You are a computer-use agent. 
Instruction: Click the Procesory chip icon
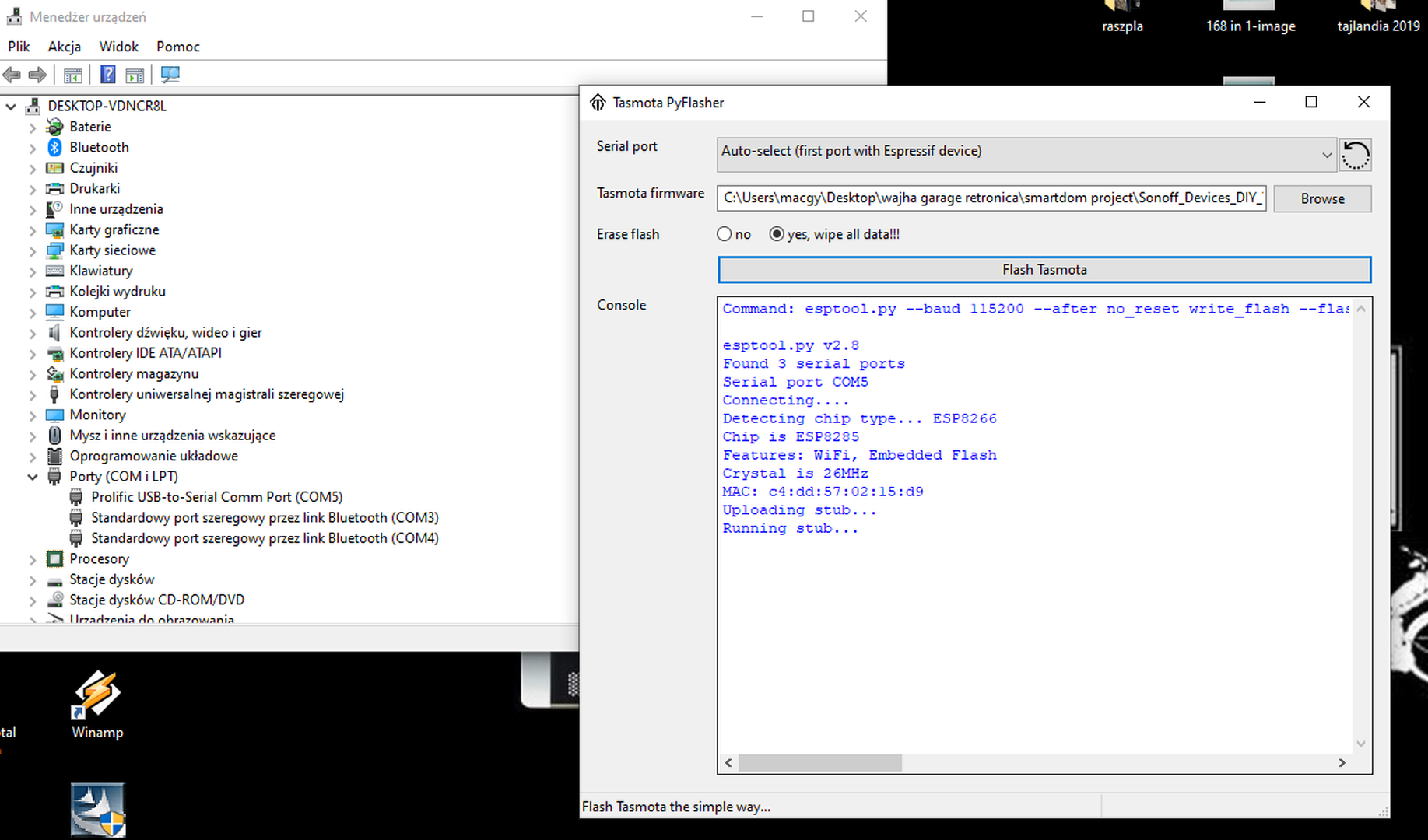pos(54,558)
